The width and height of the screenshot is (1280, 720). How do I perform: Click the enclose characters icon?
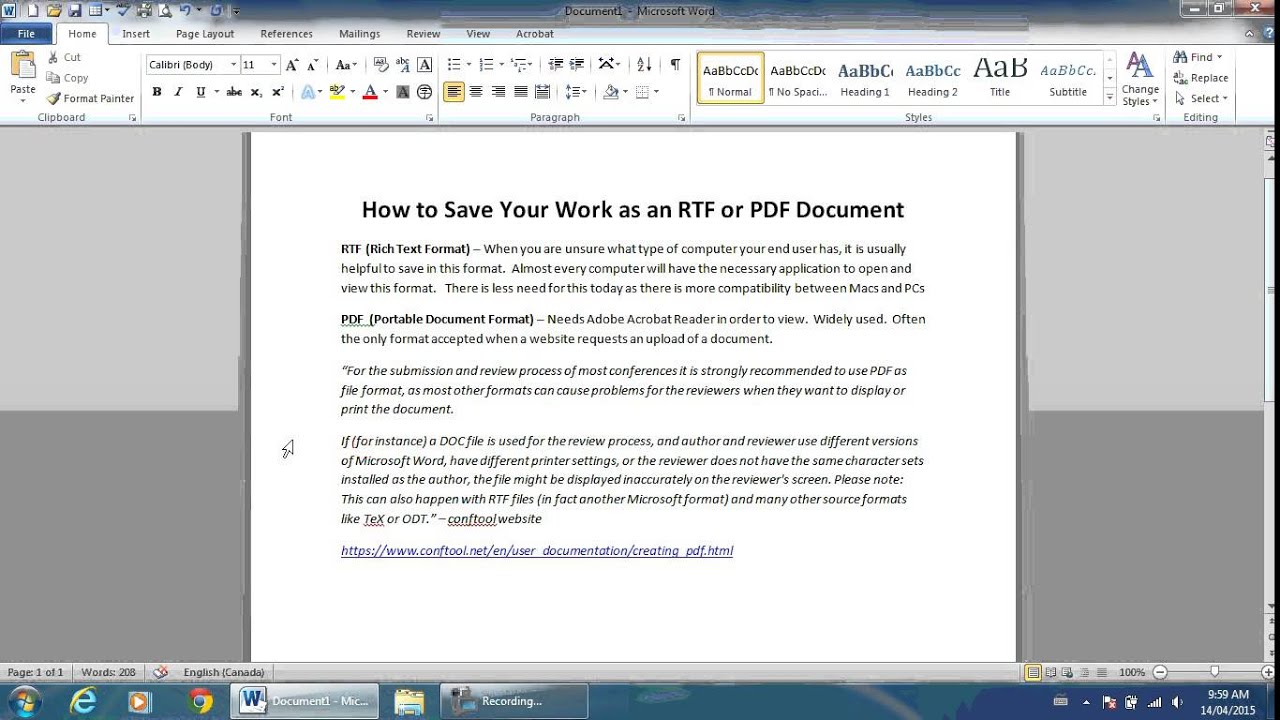[x=425, y=92]
